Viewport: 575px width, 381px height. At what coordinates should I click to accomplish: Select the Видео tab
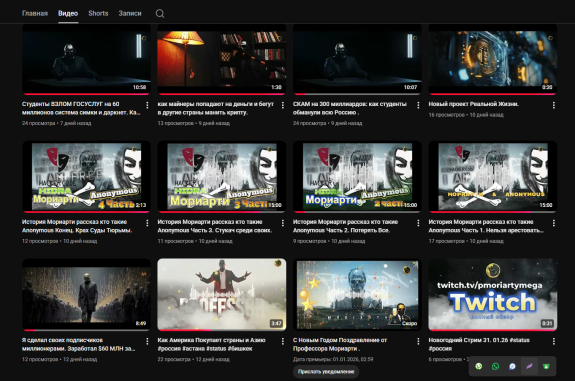coord(68,14)
